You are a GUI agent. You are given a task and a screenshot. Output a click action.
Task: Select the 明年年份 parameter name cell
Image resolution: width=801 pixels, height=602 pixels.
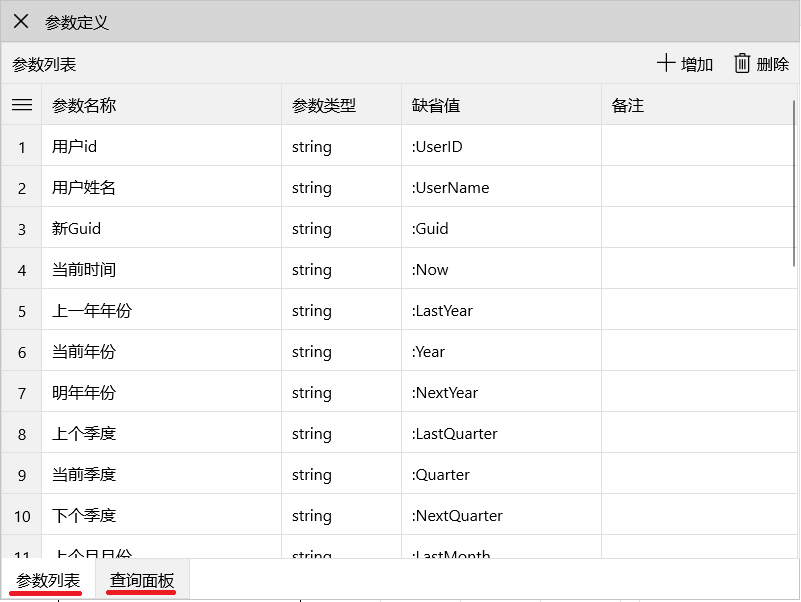click(x=161, y=392)
